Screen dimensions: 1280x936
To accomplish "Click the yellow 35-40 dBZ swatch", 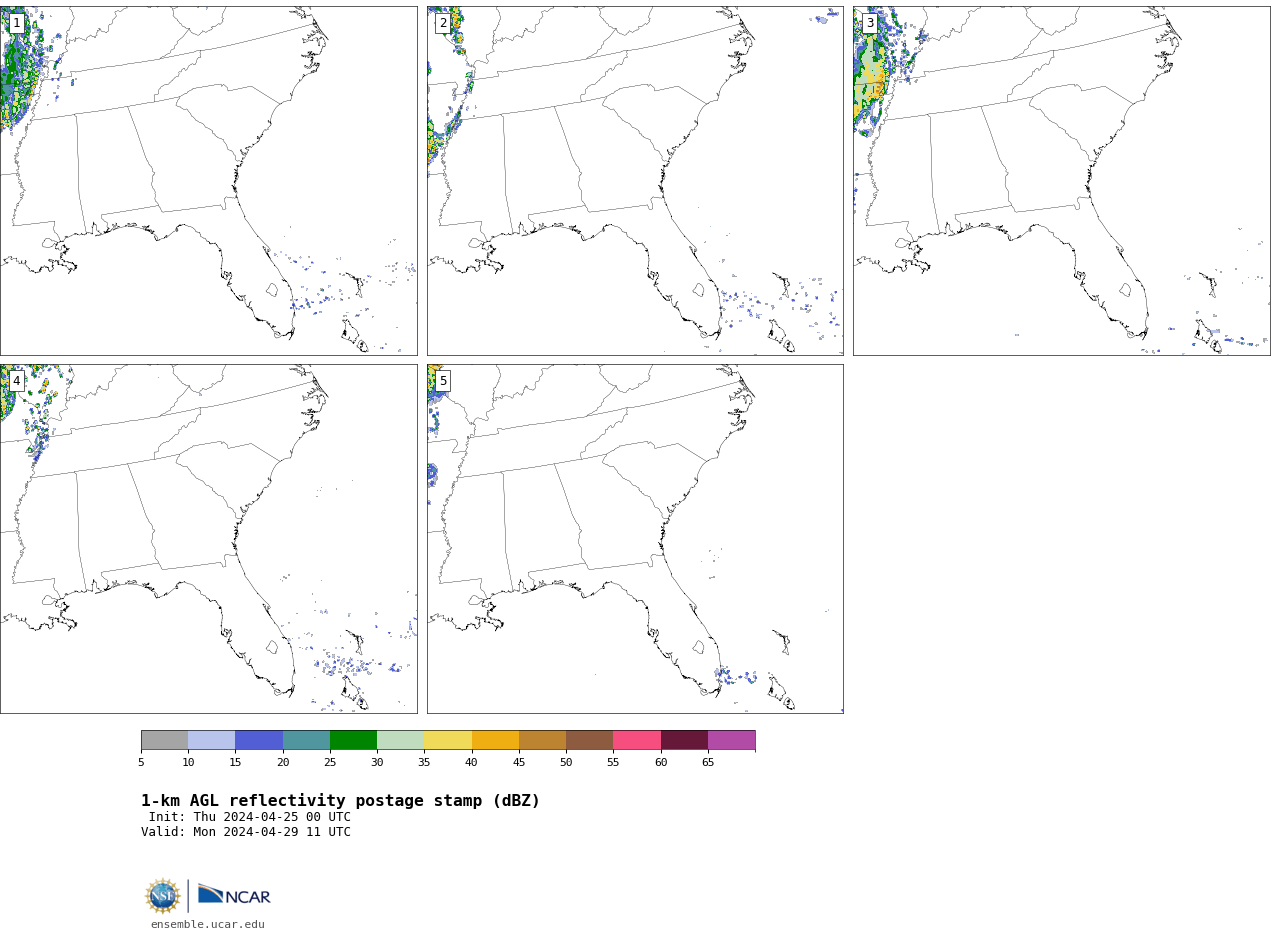I will [448, 740].
